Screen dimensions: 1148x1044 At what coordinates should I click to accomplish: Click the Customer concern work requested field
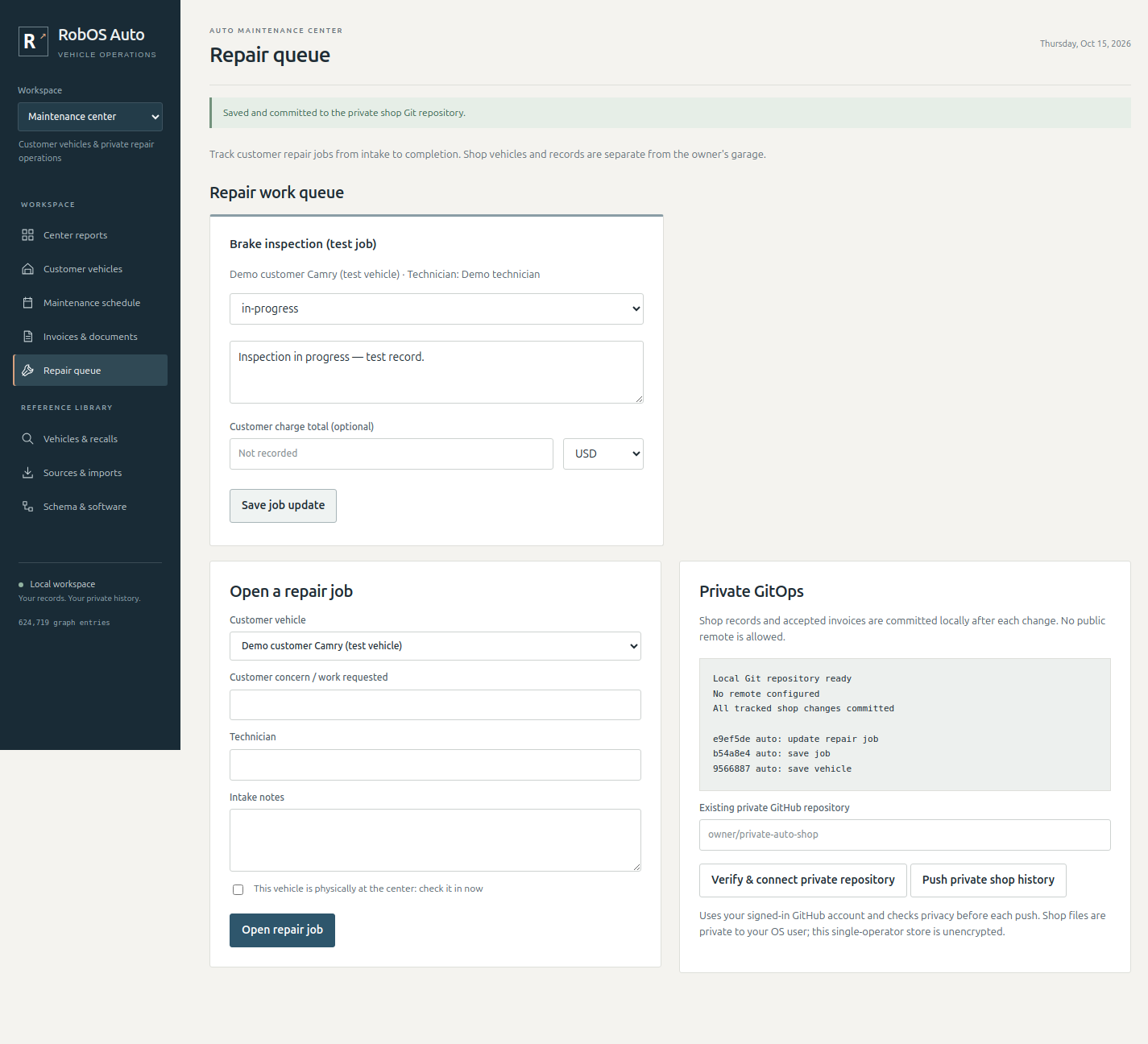click(x=435, y=705)
